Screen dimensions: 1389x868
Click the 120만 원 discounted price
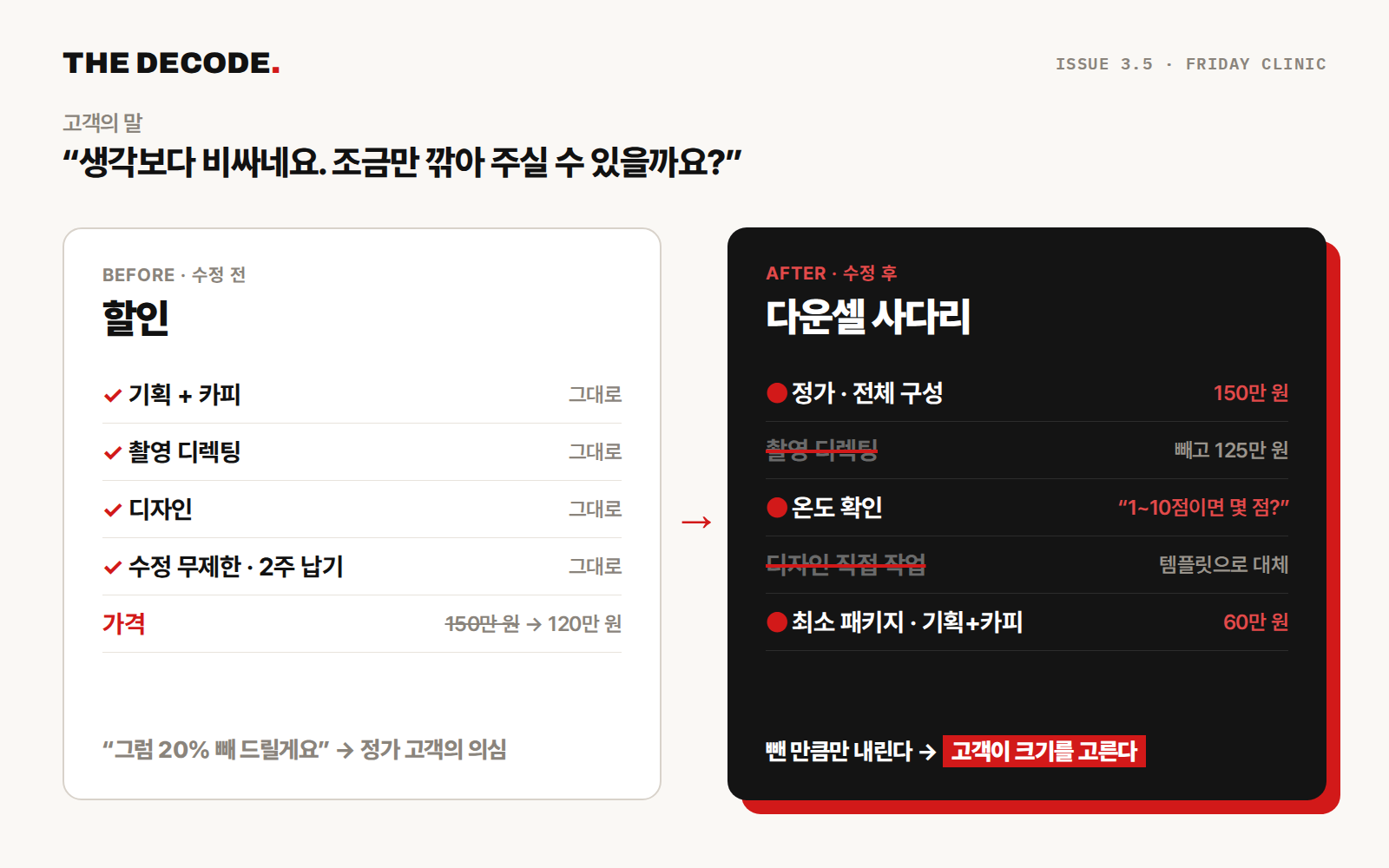pos(584,624)
